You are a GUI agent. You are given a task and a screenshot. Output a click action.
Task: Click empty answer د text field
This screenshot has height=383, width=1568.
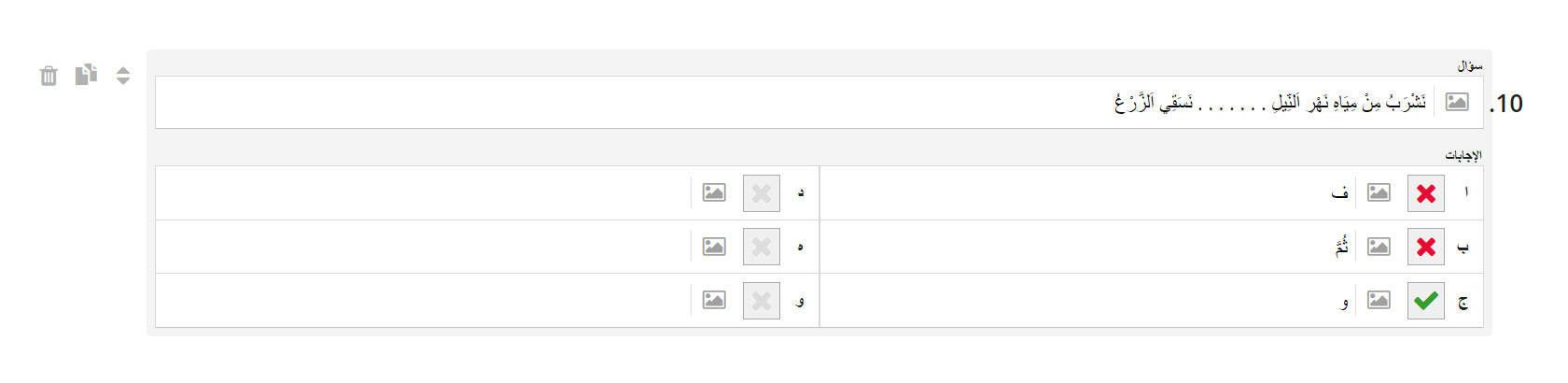pos(424,193)
